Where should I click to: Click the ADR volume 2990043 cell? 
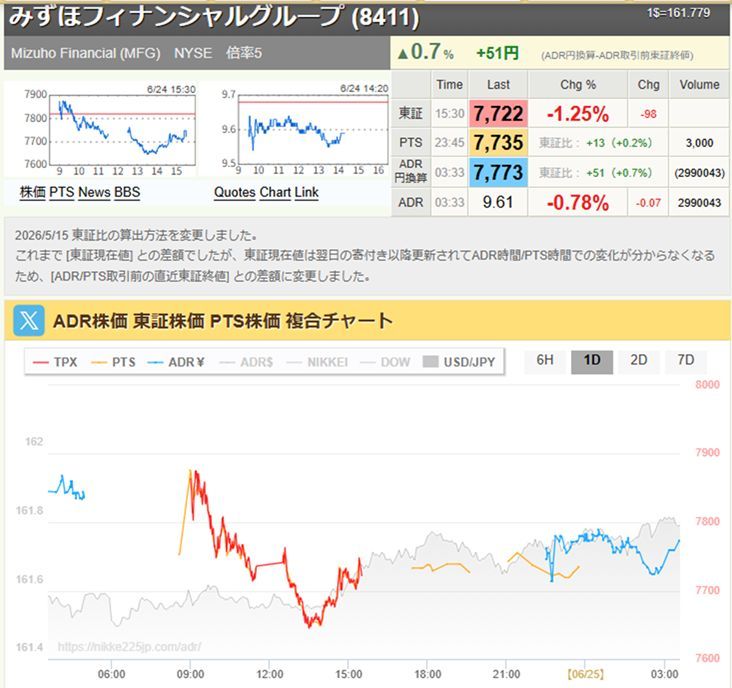tap(699, 203)
